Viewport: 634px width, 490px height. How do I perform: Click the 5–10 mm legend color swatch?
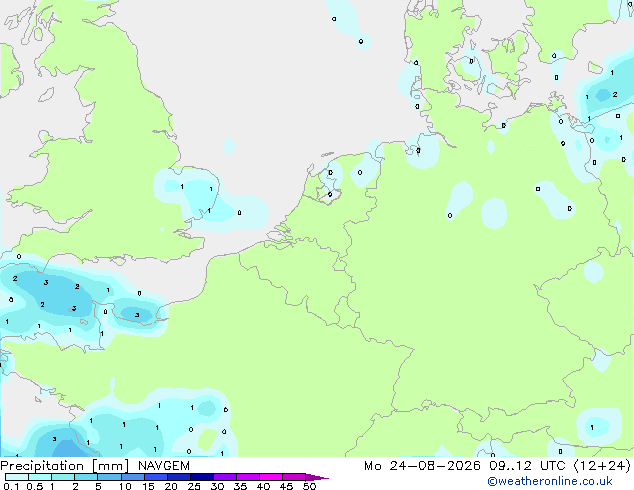(109, 477)
